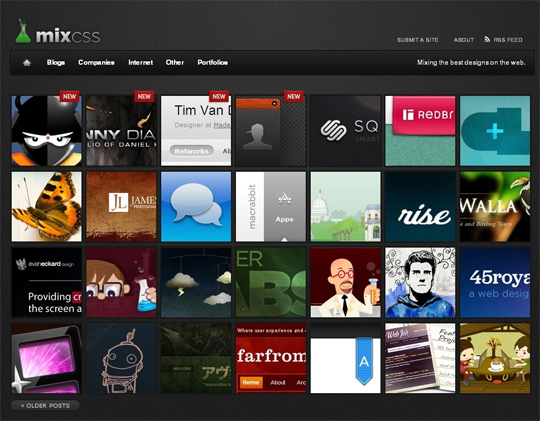
Task: Open the Squarespace logo thumbnail
Action: [345, 131]
